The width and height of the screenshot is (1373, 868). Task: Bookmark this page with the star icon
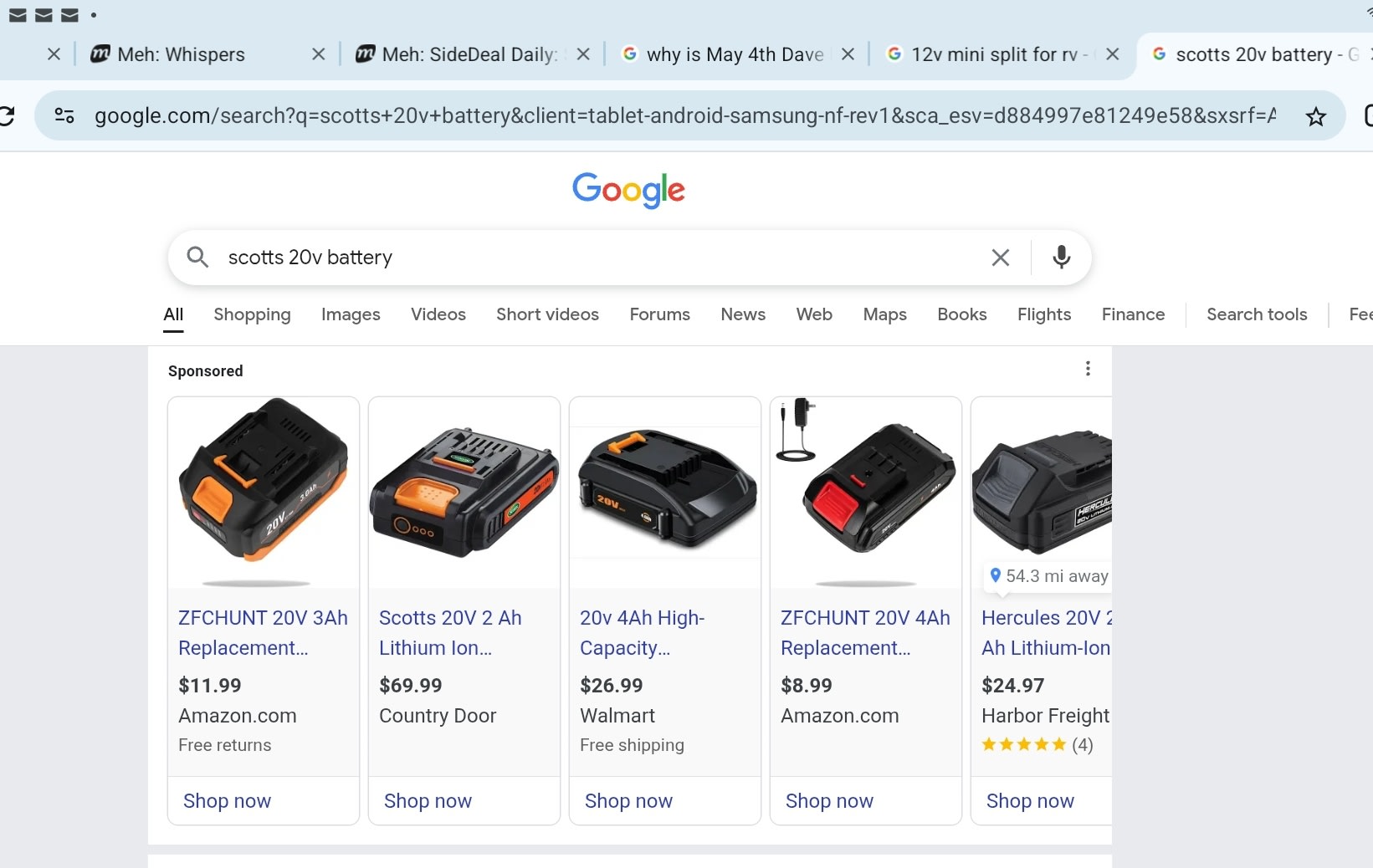click(1315, 116)
